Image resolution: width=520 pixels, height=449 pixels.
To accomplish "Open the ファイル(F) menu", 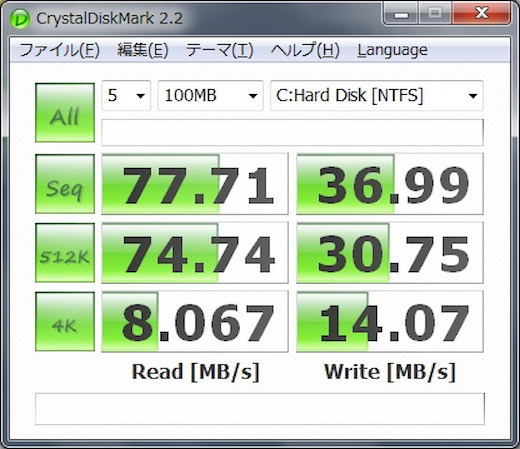I will point(60,50).
